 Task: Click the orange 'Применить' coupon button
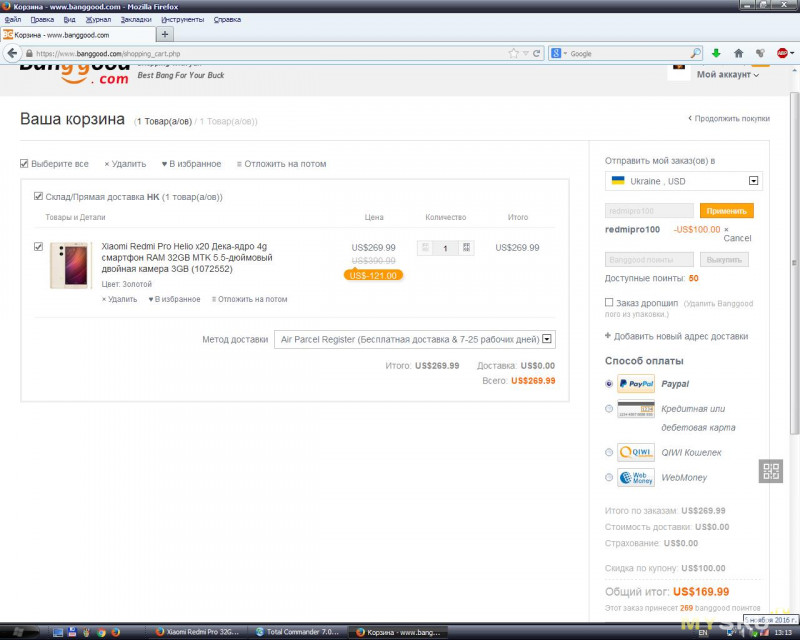(x=727, y=211)
